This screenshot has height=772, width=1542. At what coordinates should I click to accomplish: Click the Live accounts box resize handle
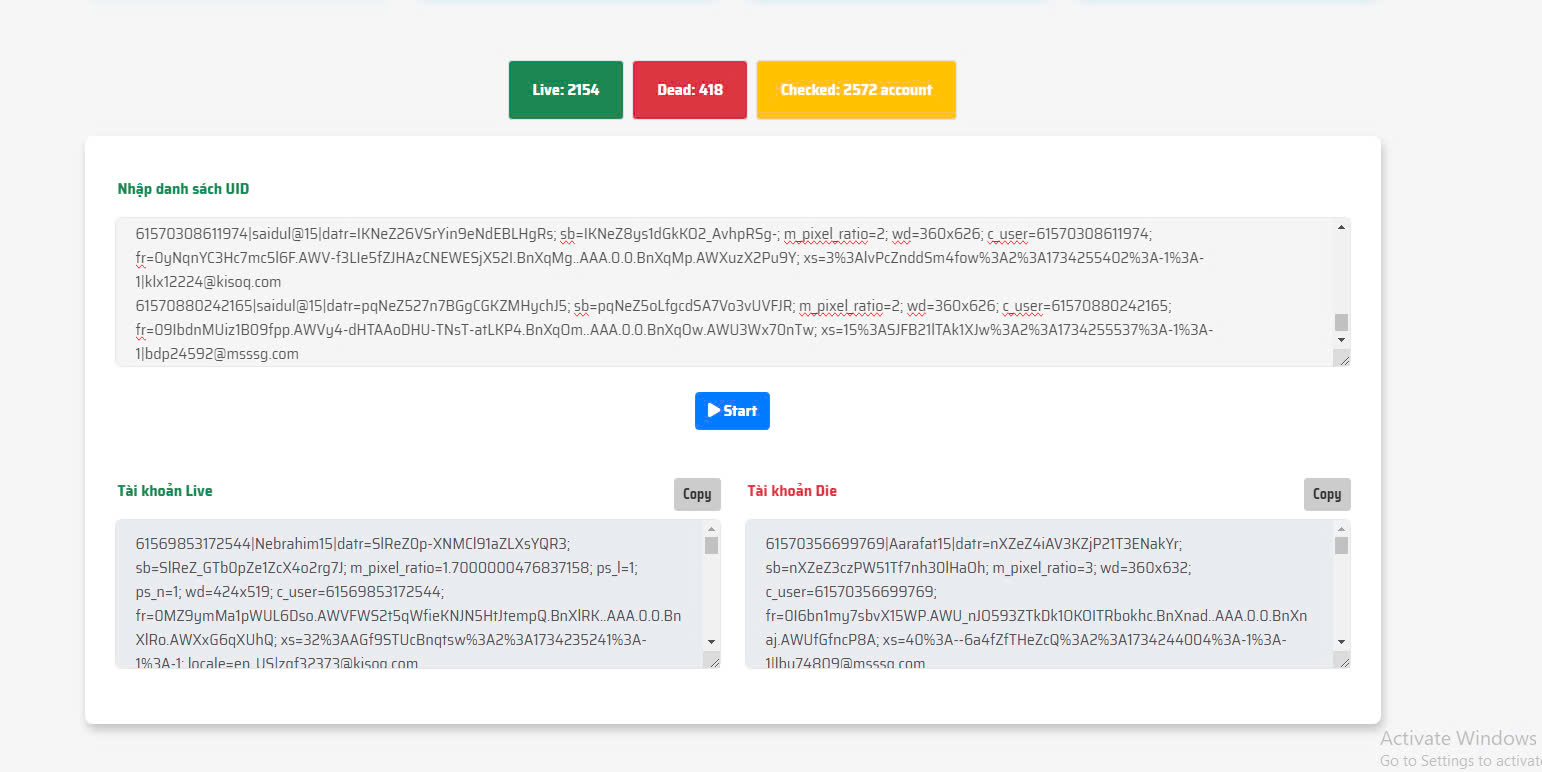pyautogui.click(x=712, y=661)
